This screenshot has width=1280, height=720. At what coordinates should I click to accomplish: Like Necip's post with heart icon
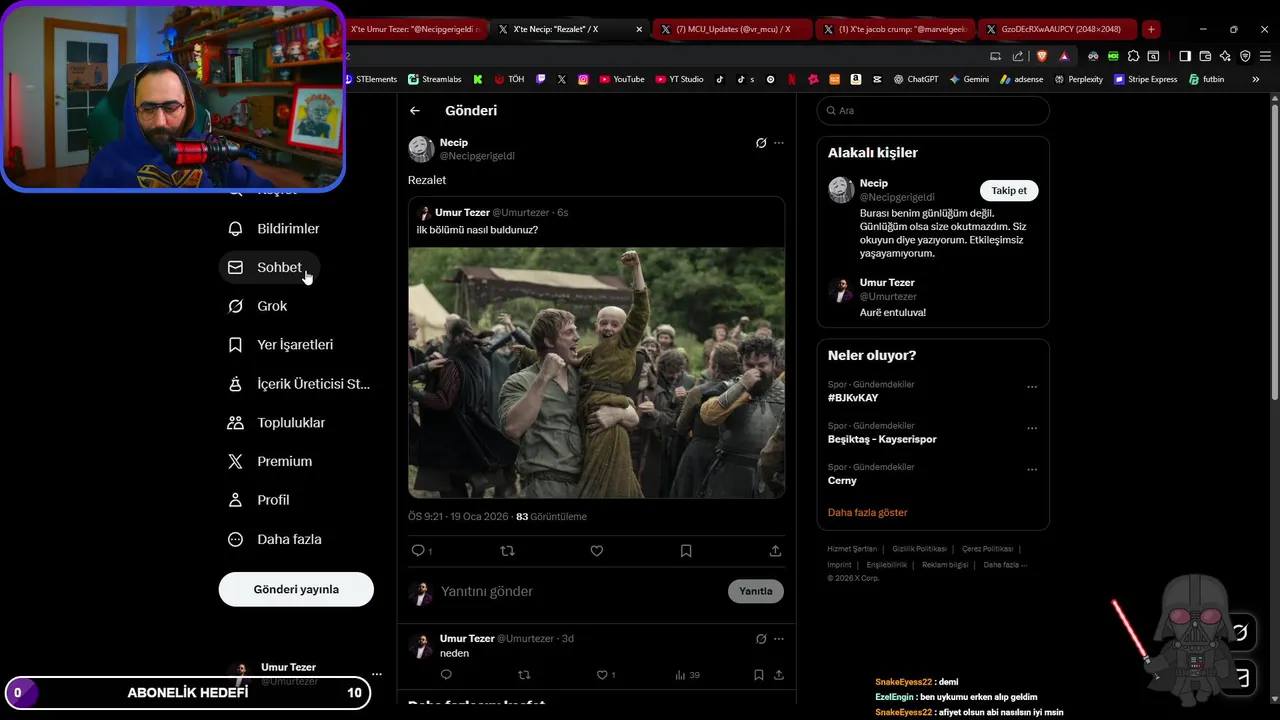pyautogui.click(x=597, y=551)
